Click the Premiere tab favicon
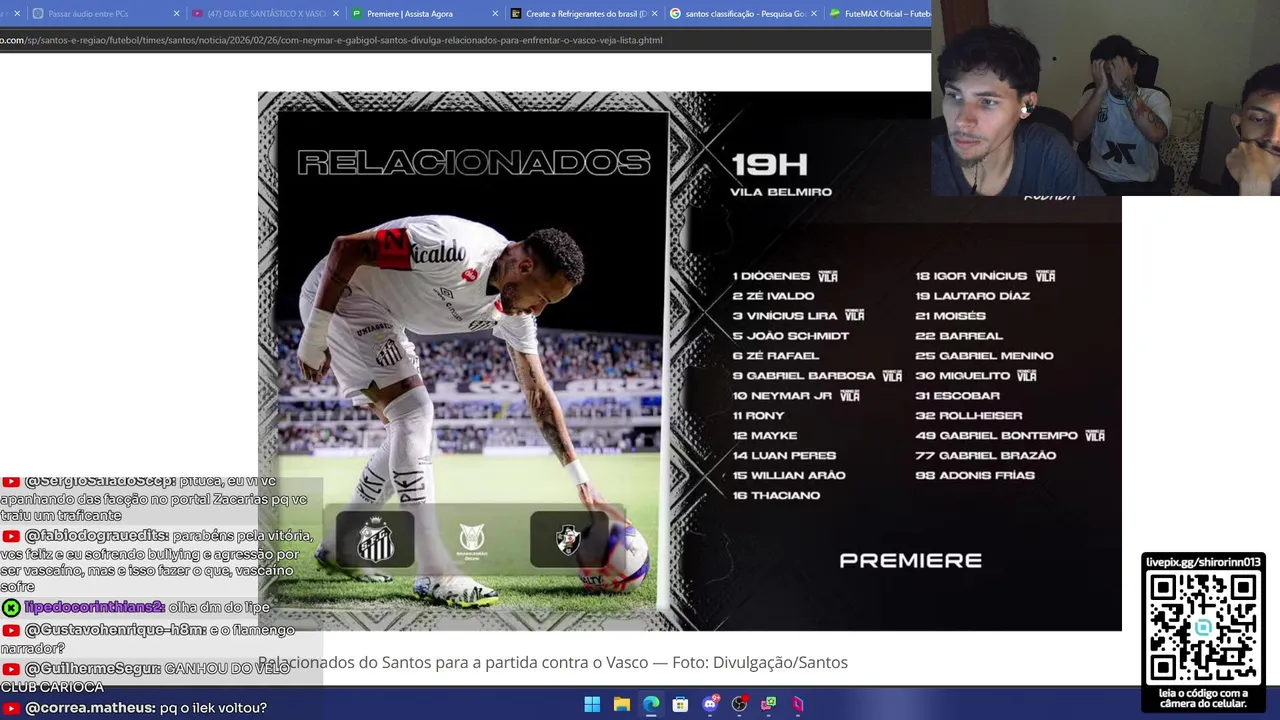 pyautogui.click(x=357, y=14)
